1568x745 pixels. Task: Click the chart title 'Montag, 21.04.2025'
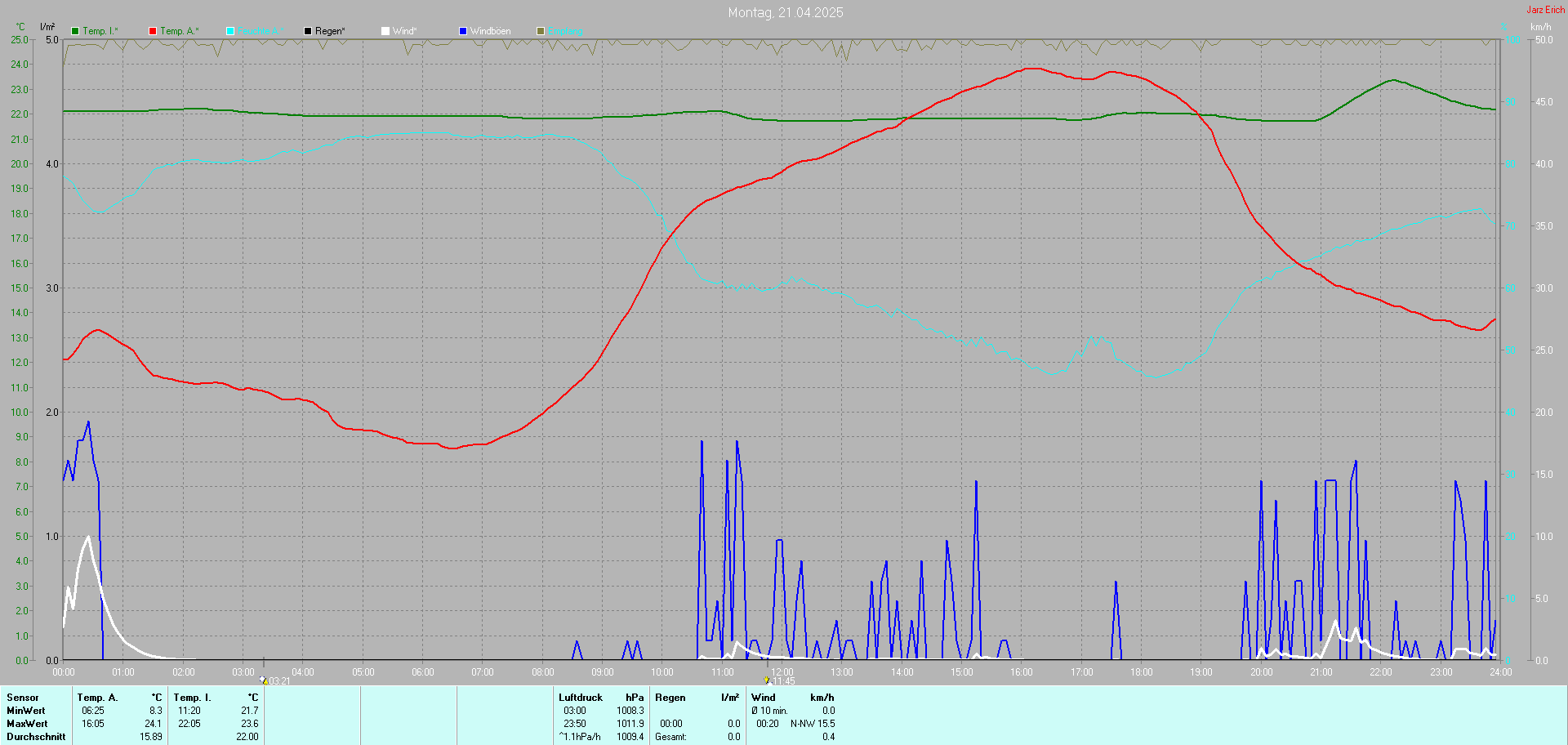point(786,12)
